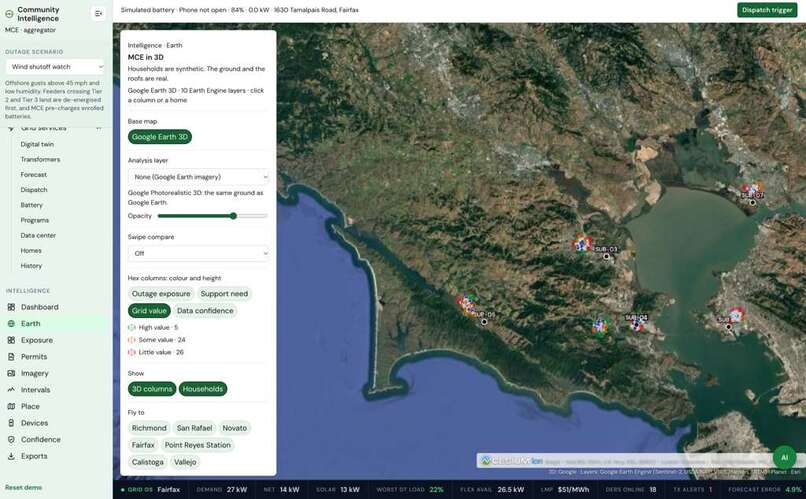Click the High value hexagon legend icon

point(132,327)
